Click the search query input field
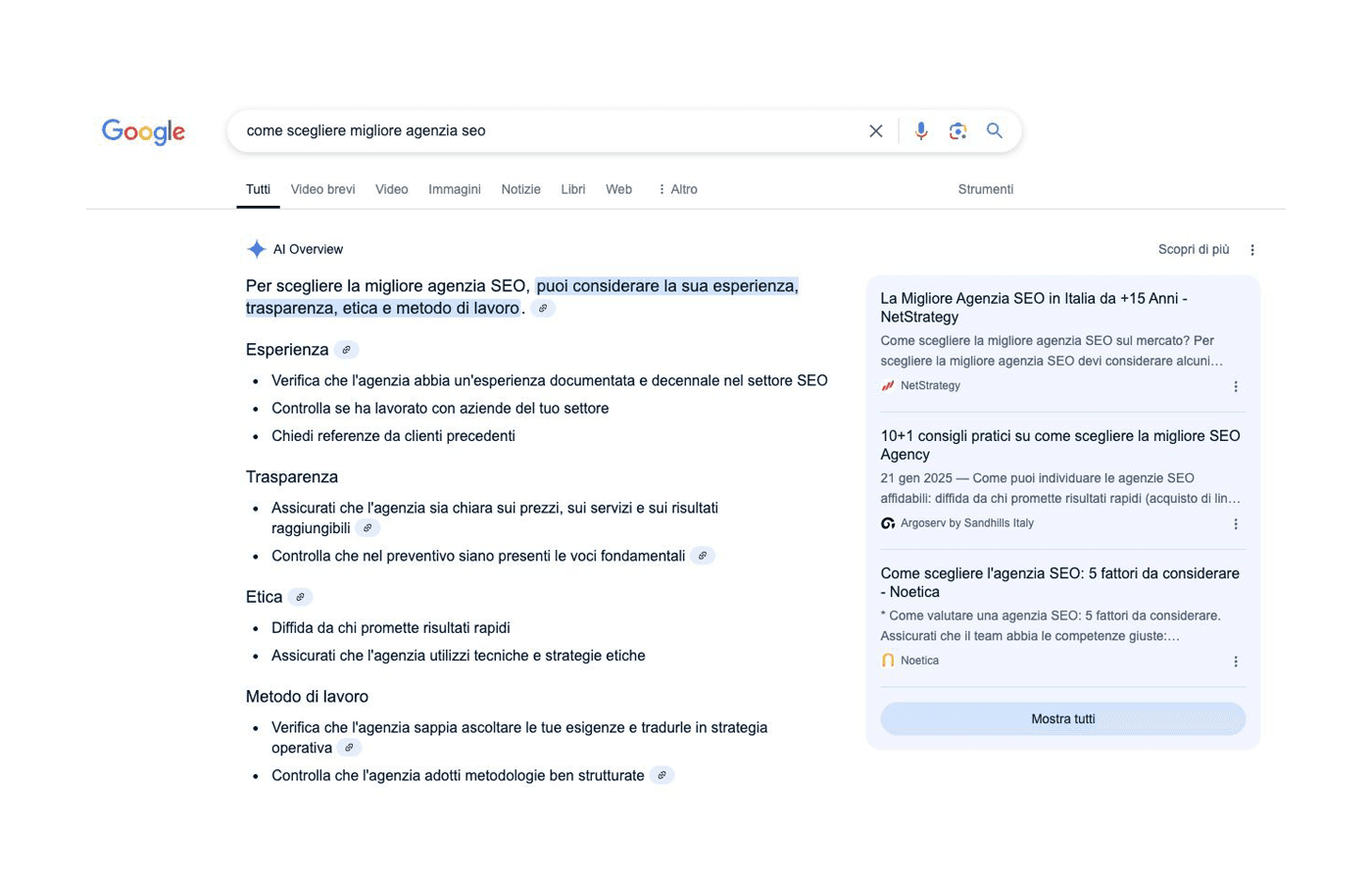 pyautogui.click(x=549, y=130)
